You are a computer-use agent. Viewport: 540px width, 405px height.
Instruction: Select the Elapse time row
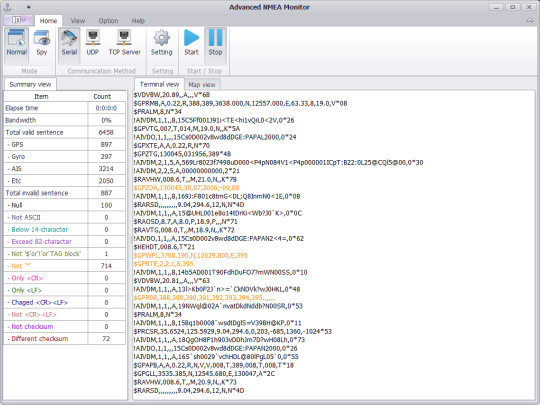tap(64, 108)
